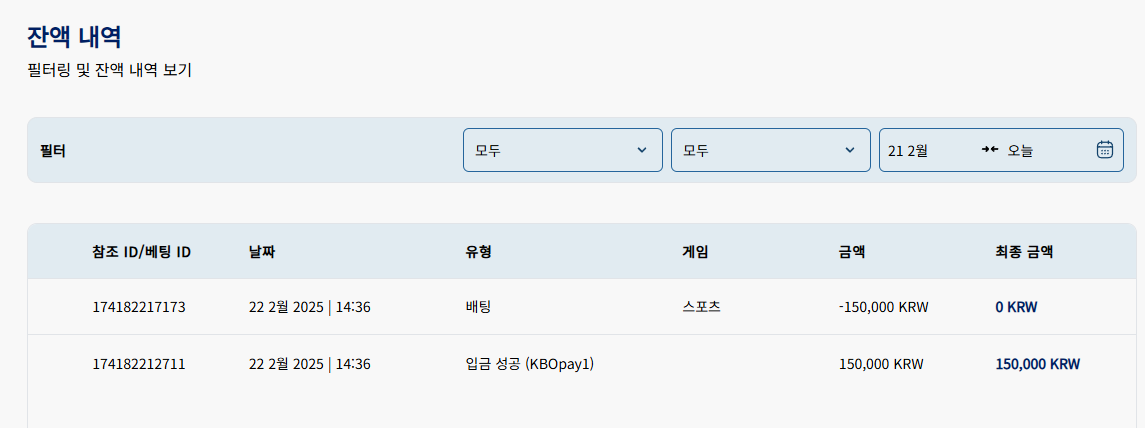
Task: Click the 날짜 column header
Action: tap(261, 252)
